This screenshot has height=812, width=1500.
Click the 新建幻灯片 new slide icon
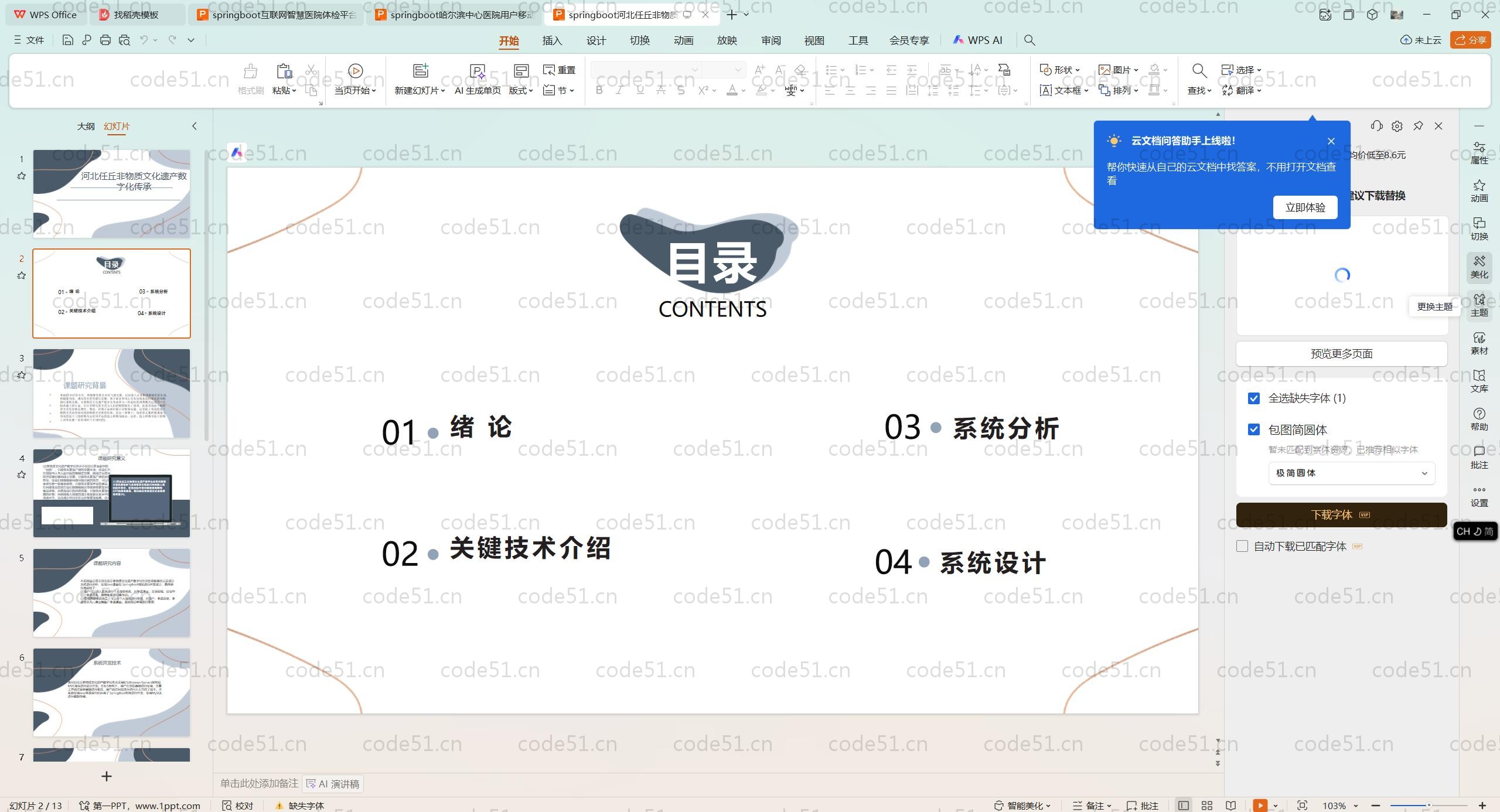420,71
